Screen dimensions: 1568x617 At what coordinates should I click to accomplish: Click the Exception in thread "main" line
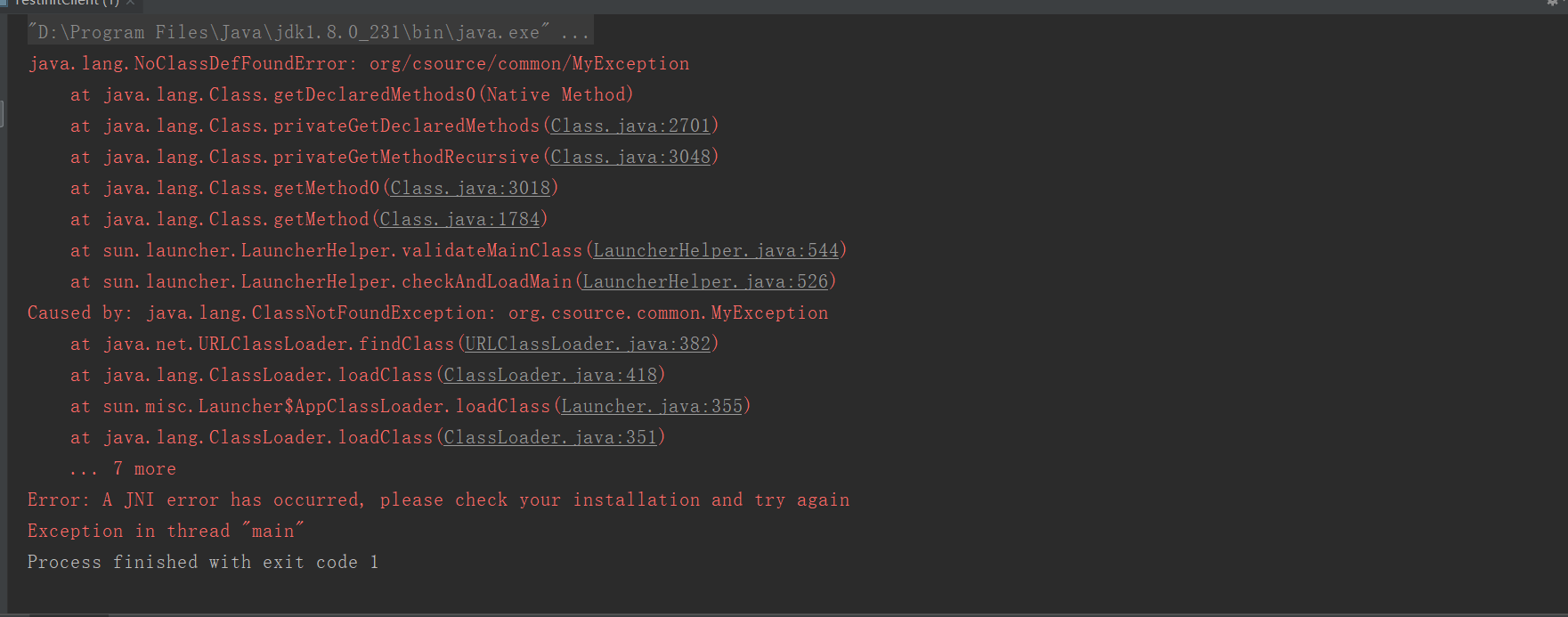[166, 531]
